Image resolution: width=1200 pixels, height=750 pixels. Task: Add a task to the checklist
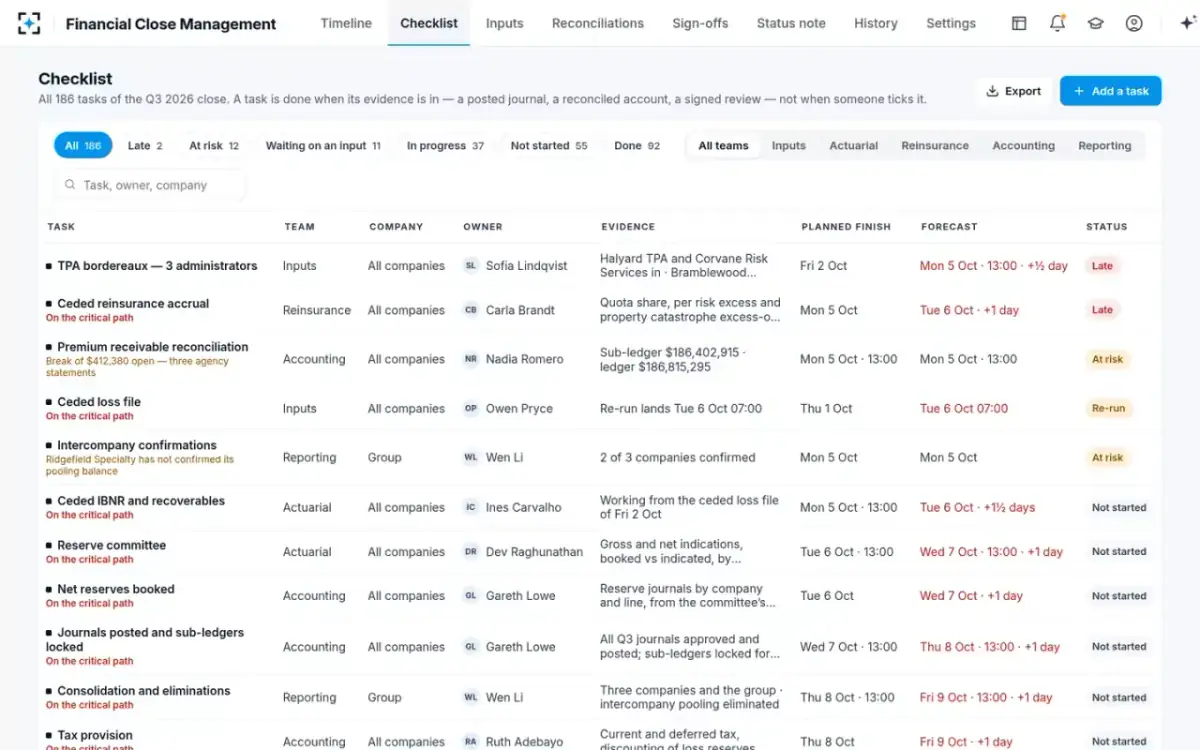pos(1111,91)
